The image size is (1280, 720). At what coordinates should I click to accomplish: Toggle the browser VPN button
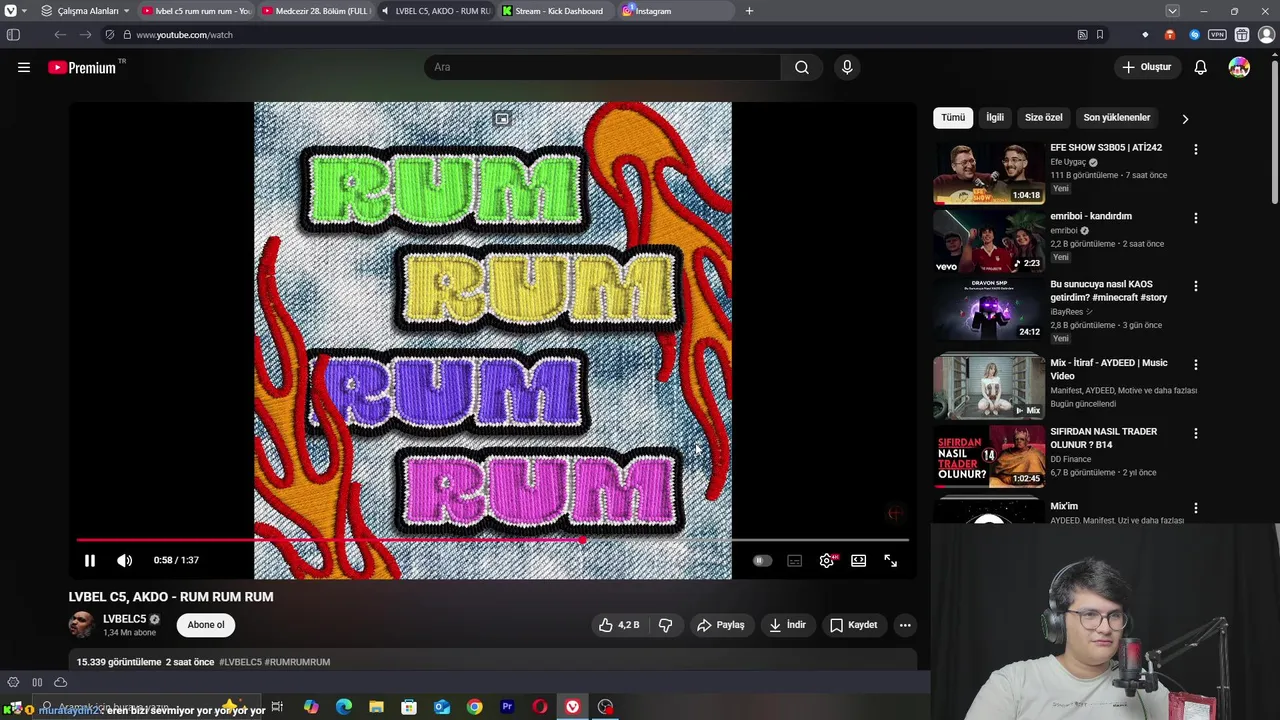tap(1217, 35)
